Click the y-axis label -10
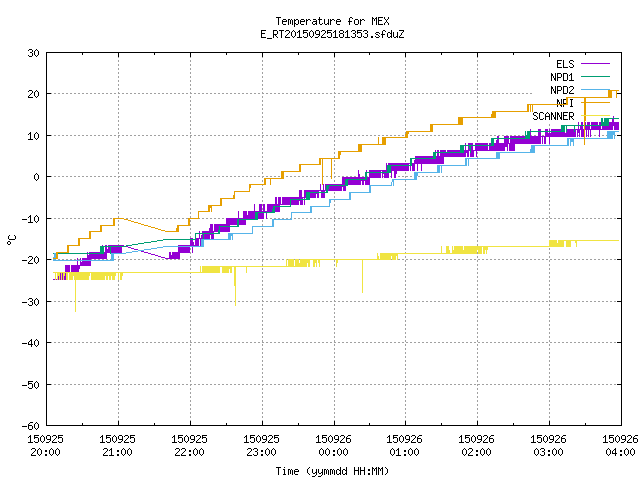Viewport: 640px width, 480px height. 31,219
